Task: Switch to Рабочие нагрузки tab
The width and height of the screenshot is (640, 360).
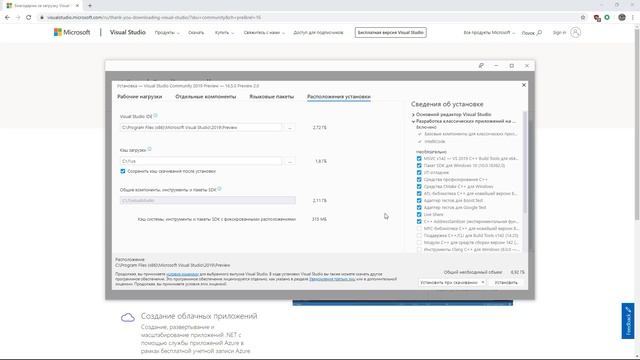Action: [140, 97]
